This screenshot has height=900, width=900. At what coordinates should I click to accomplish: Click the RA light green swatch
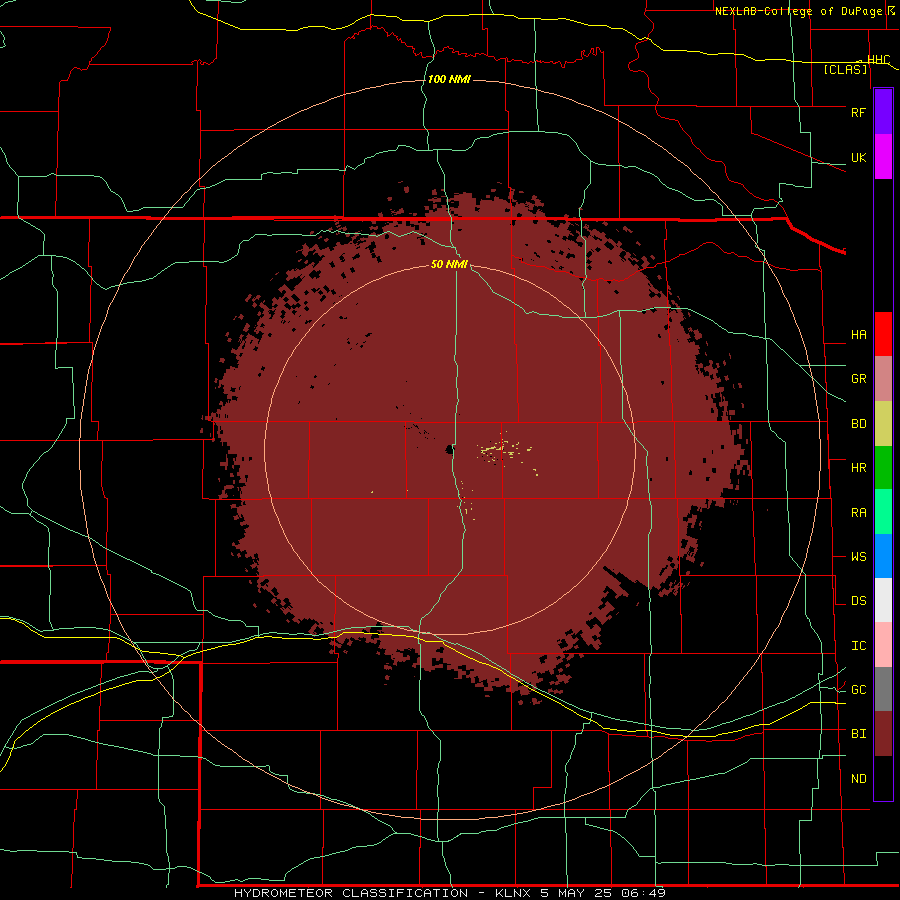[883, 512]
